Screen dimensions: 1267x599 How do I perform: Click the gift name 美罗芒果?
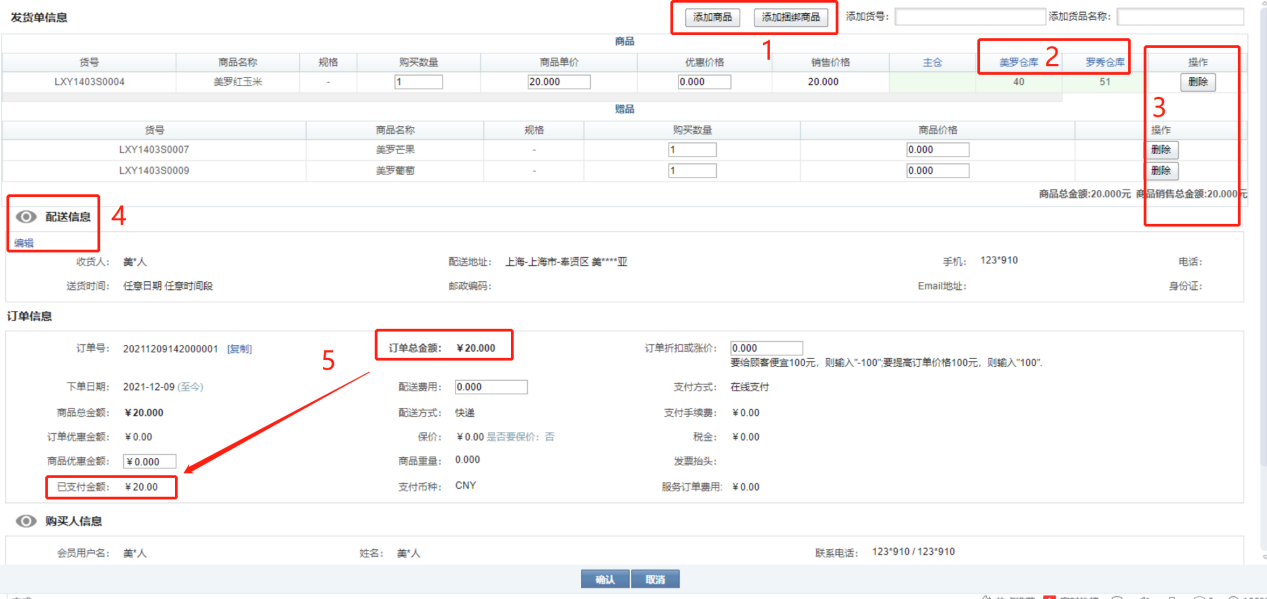tap(395, 149)
